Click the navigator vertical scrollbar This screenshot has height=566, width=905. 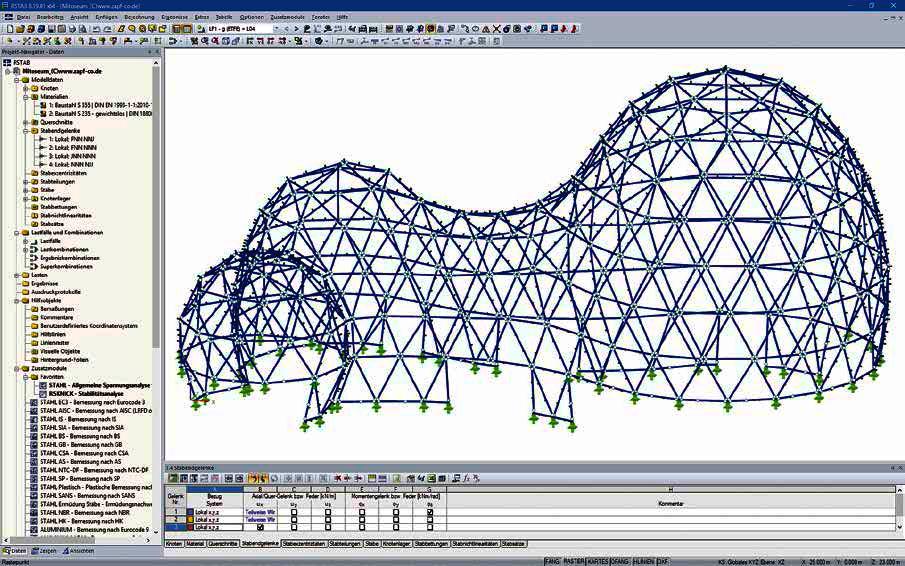(x=156, y=208)
